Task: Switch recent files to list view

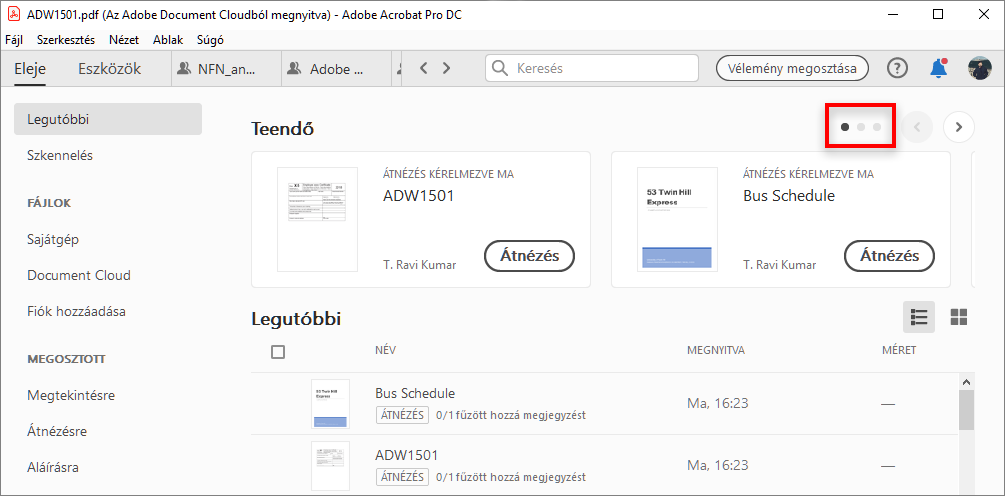Action: (919, 317)
